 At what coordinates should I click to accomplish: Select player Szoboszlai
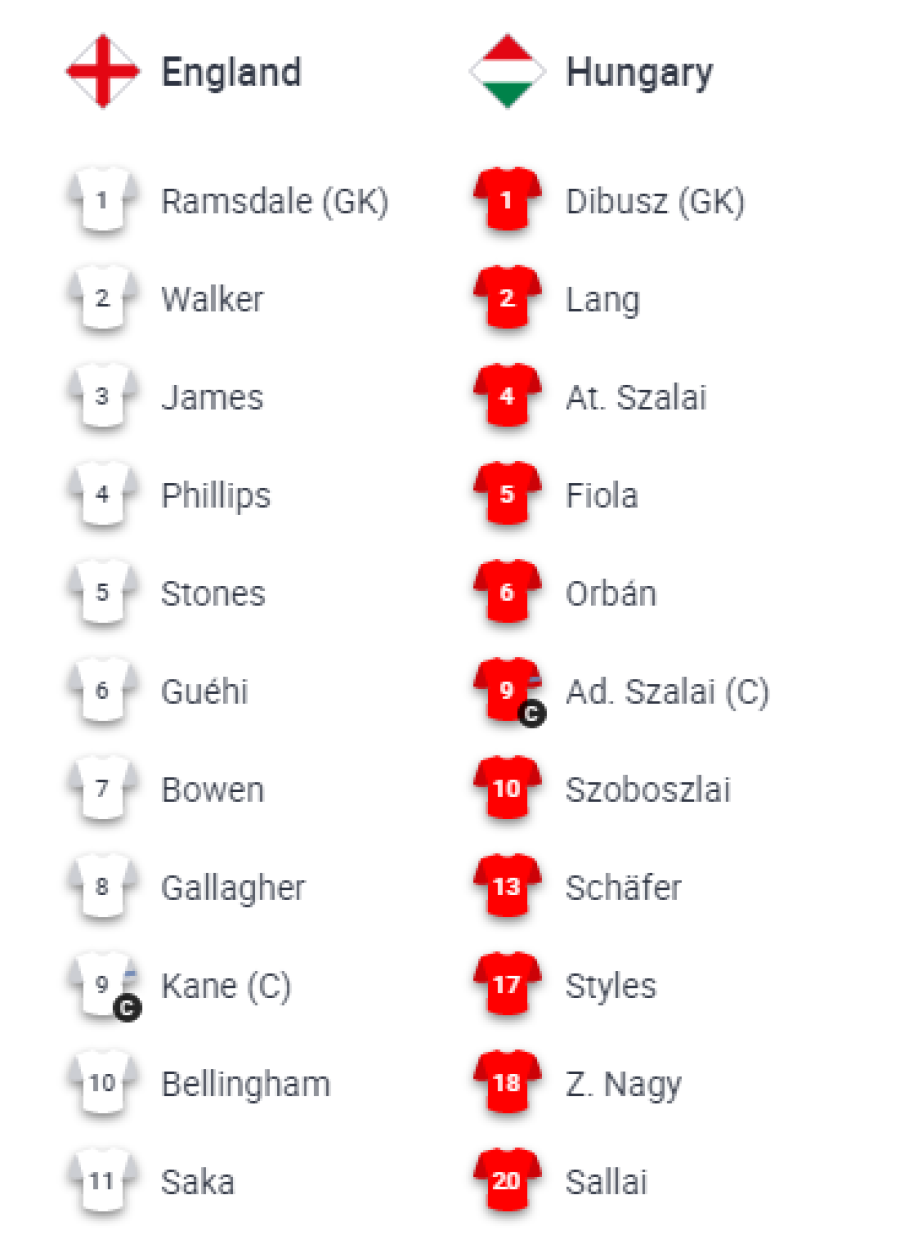(648, 790)
